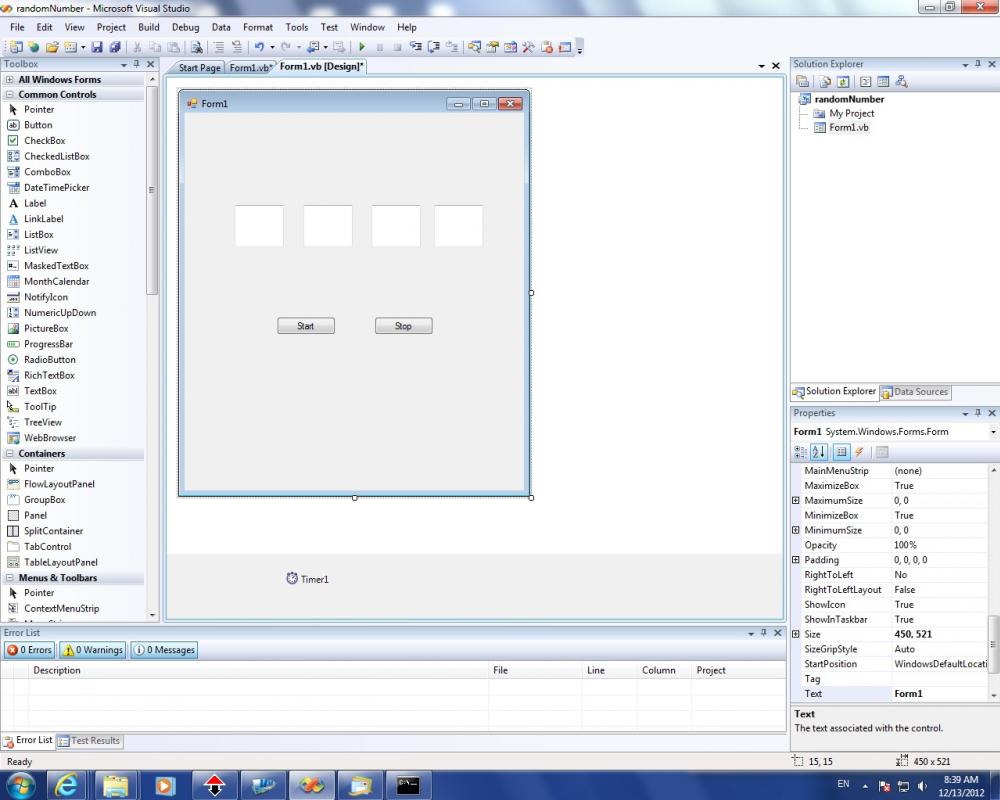Click the Error List toolbar icon
Viewport: 1000px width, 800px height.
(x=547, y=47)
